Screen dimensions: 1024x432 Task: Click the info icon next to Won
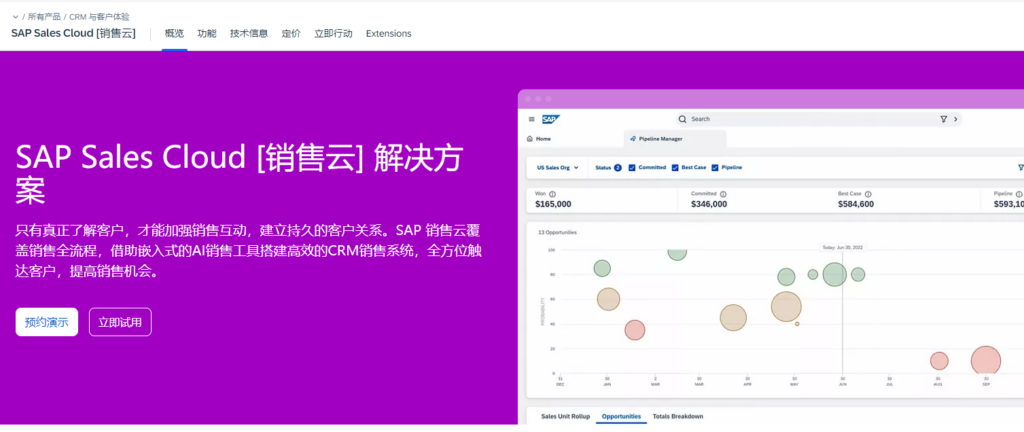point(552,194)
